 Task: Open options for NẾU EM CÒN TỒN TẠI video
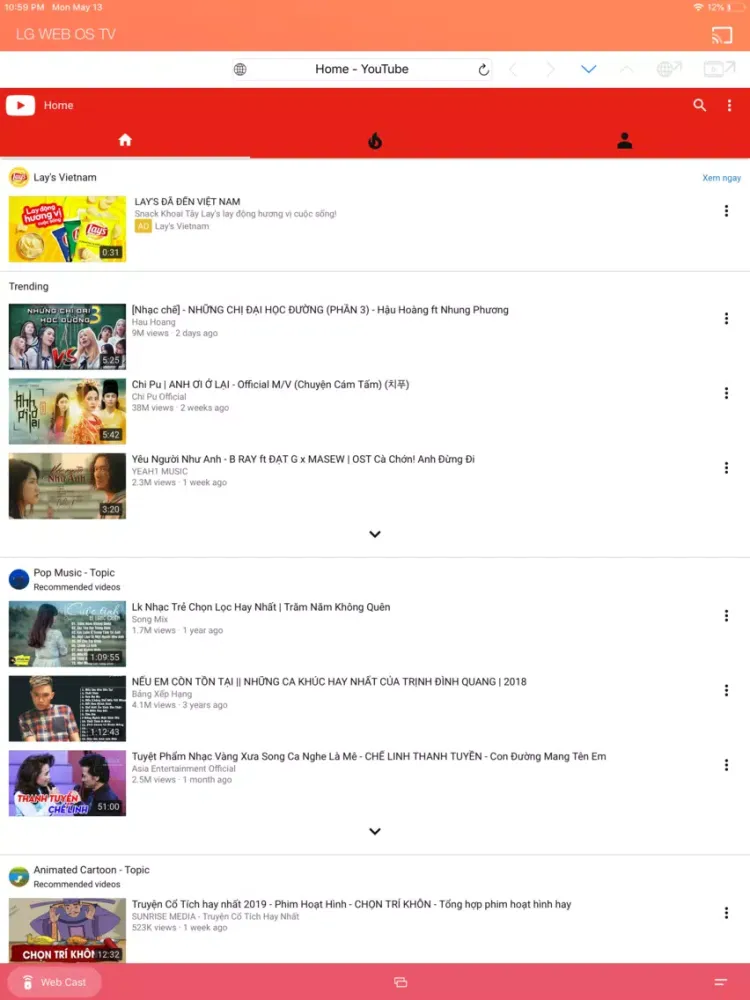click(x=726, y=691)
